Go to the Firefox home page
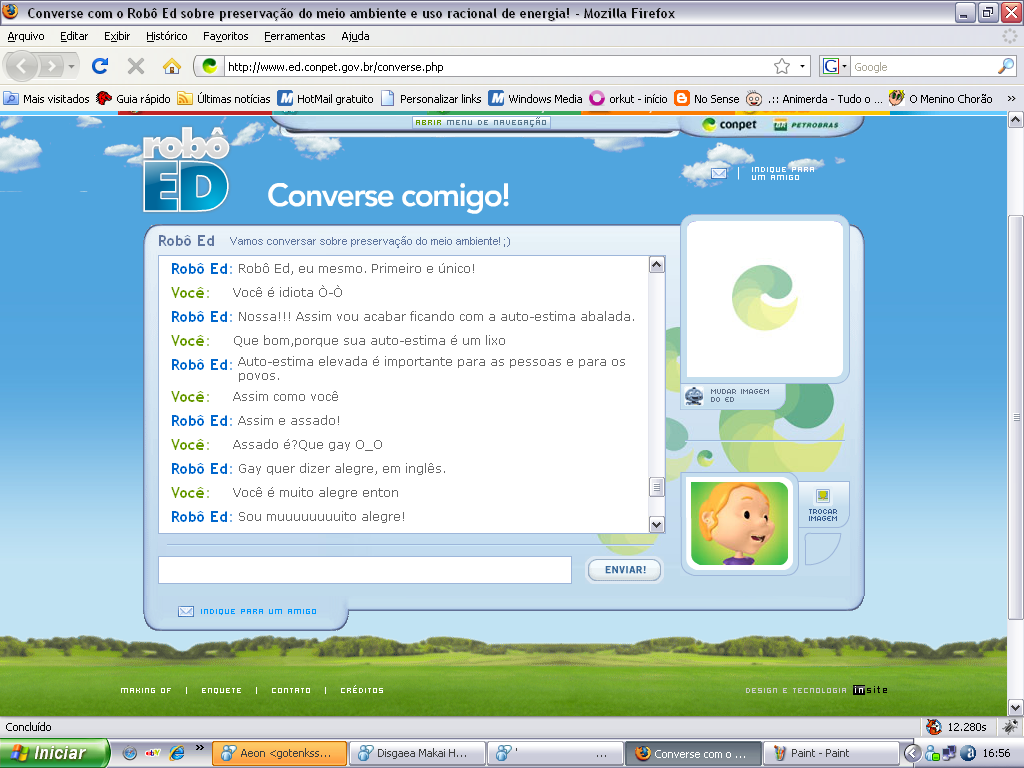This screenshot has height=768, width=1024. [x=172, y=66]
